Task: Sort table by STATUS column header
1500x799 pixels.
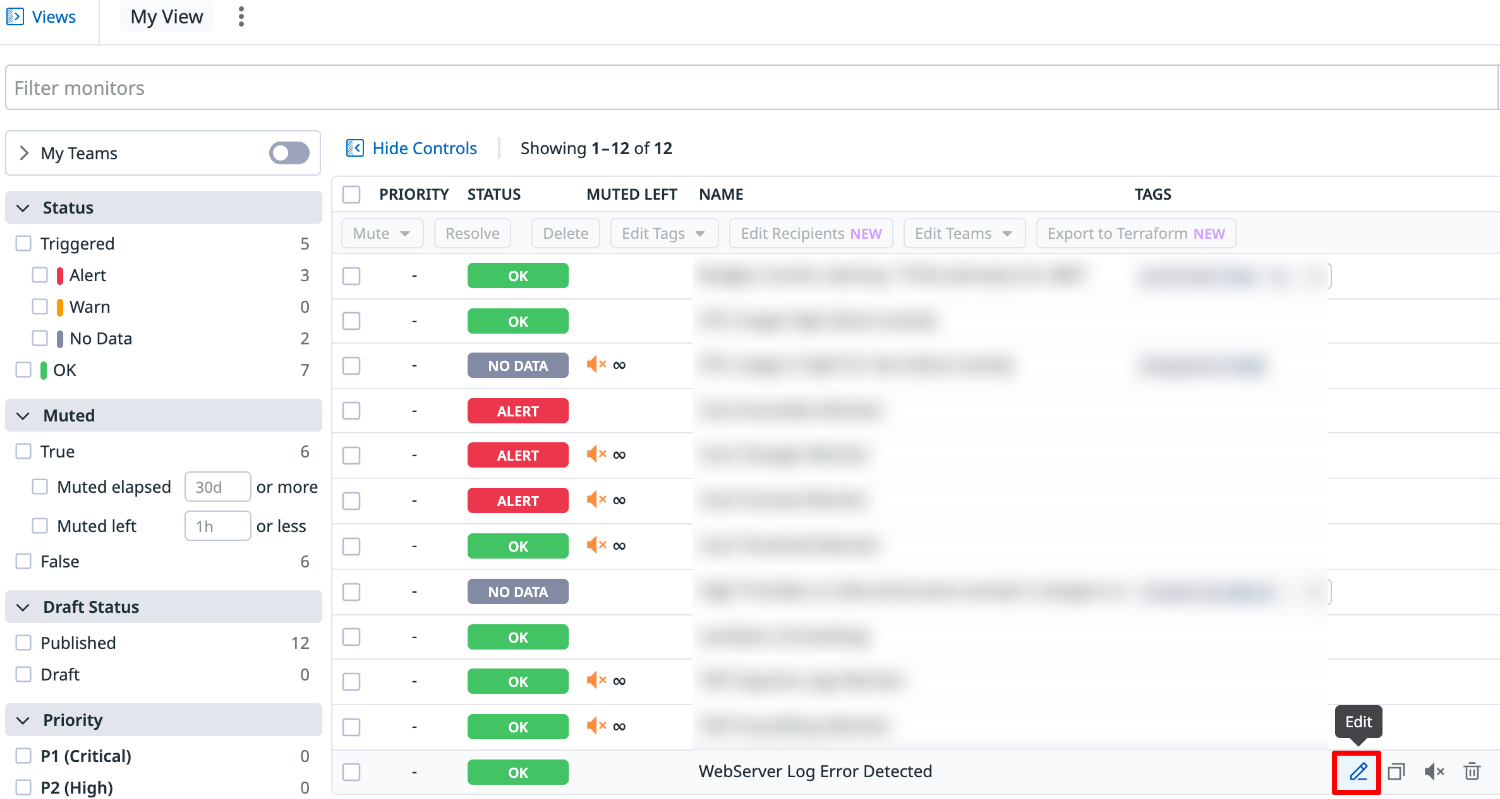Action: [494, 194]
